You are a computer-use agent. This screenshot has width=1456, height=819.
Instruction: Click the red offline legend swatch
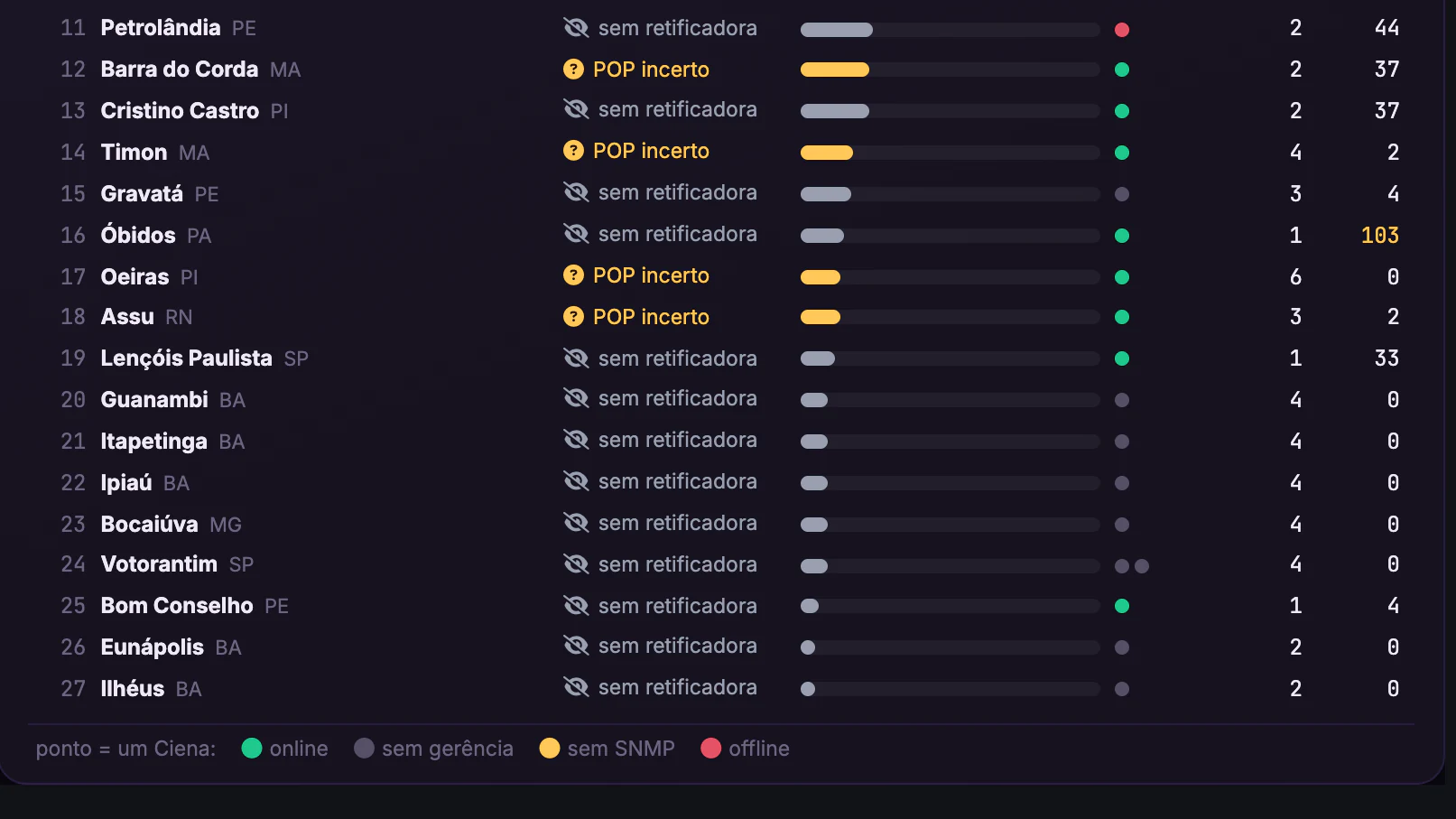click(711, 749)
